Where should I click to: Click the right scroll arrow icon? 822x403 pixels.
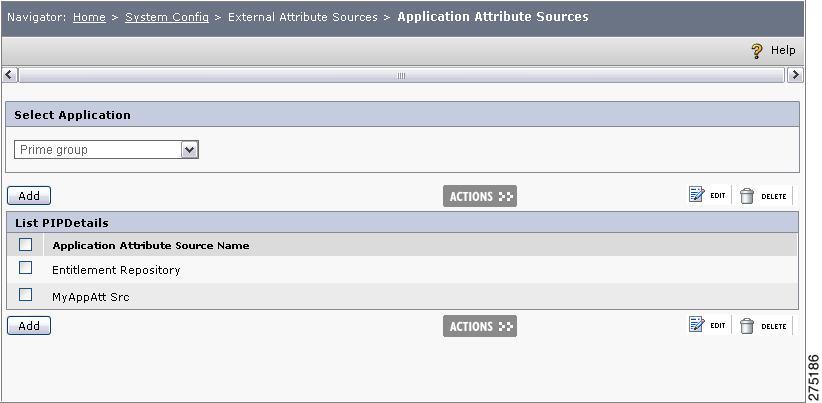coord(795,75)
